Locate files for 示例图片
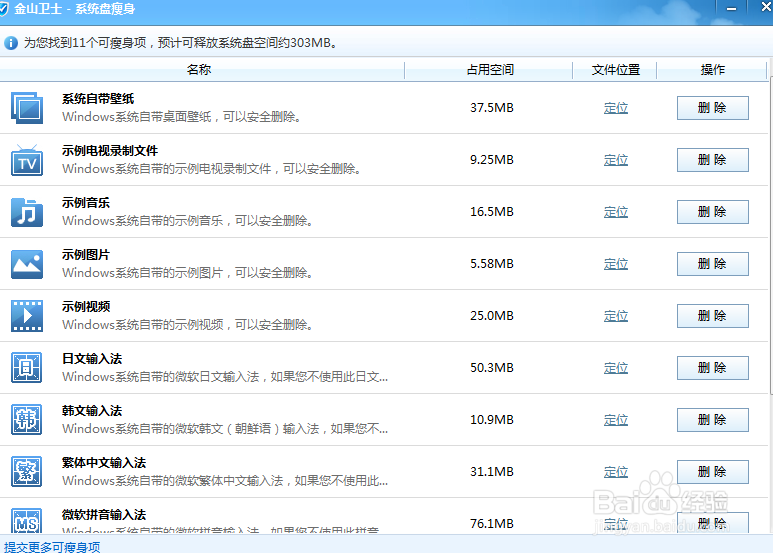The image size is (773, 553). (616, 264)
